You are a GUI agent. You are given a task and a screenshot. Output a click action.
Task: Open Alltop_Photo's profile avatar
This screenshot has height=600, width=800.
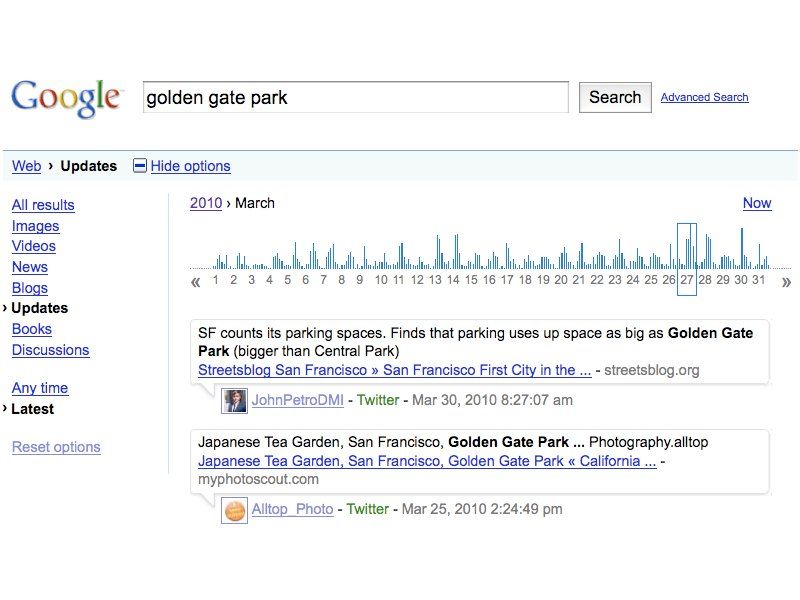coord(233,510)
